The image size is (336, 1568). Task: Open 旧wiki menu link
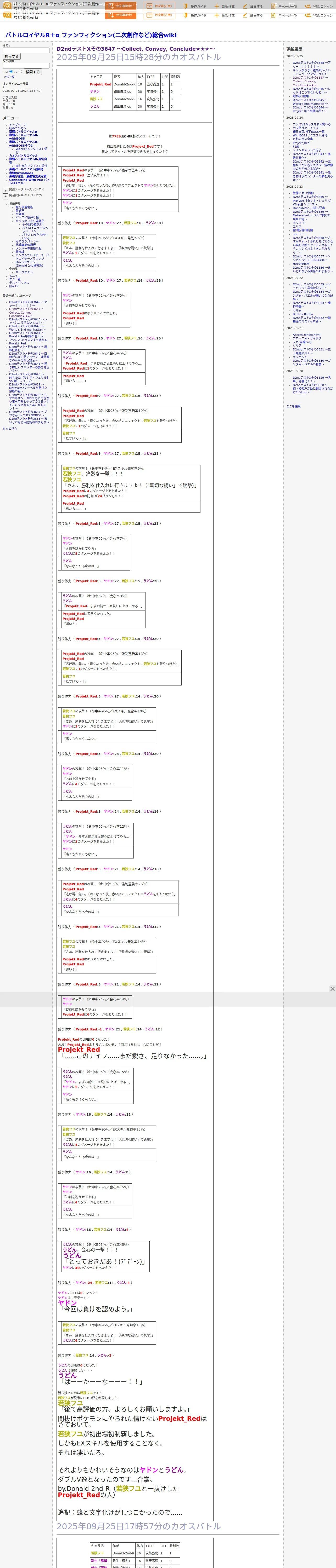(13, 286)
